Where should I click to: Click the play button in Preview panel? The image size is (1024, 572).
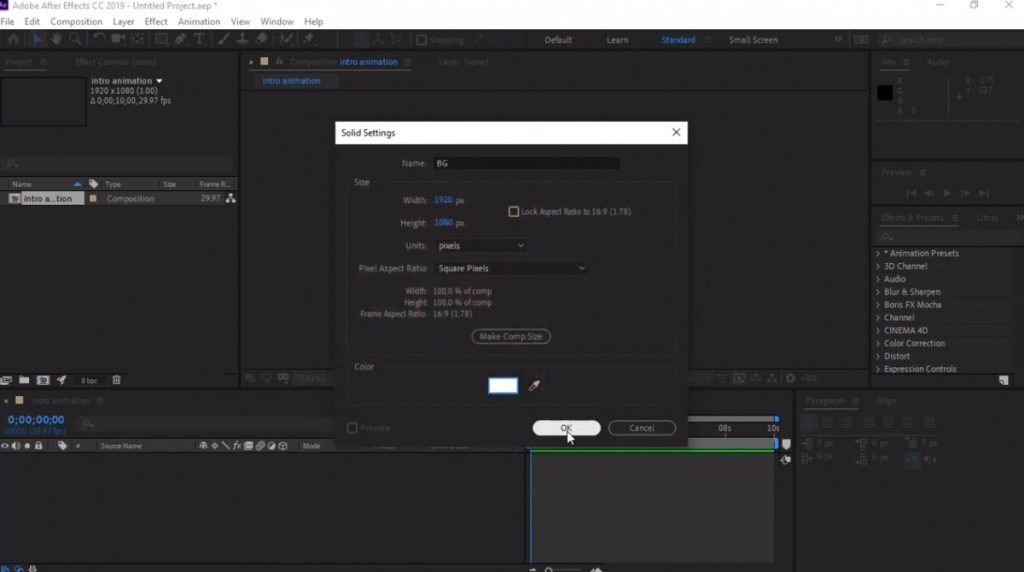[947, 193]
